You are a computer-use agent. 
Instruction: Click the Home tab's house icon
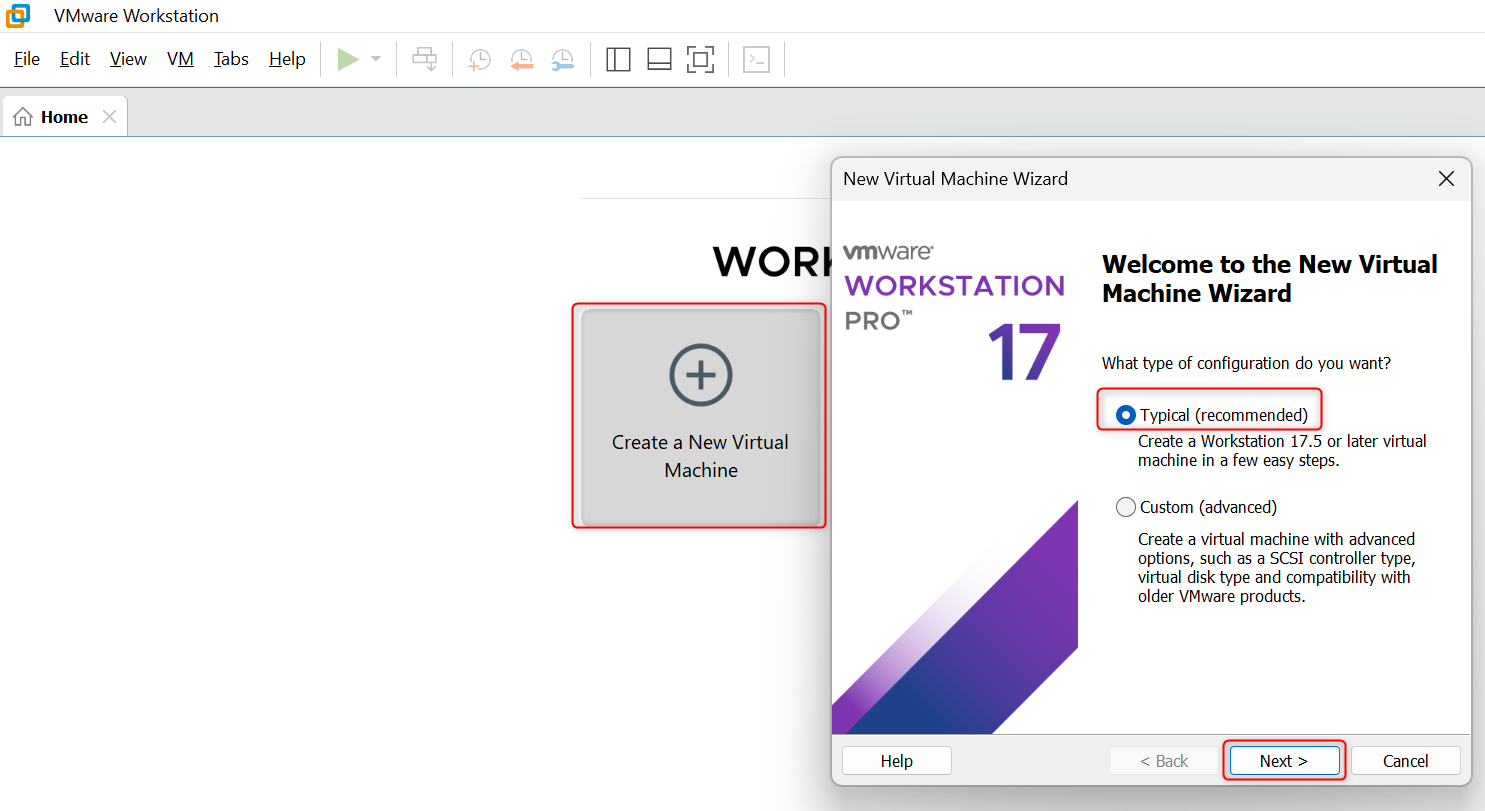23,117
